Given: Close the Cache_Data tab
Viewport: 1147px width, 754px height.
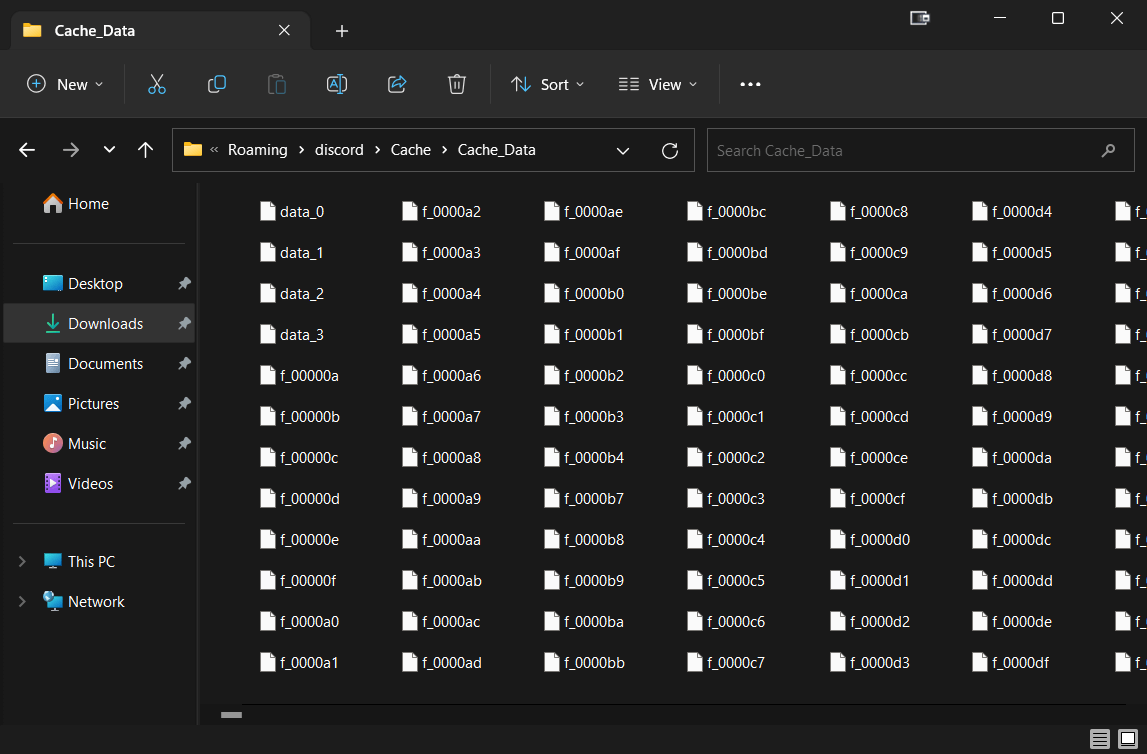Looking at the screenshot, I should pos(285,30).
